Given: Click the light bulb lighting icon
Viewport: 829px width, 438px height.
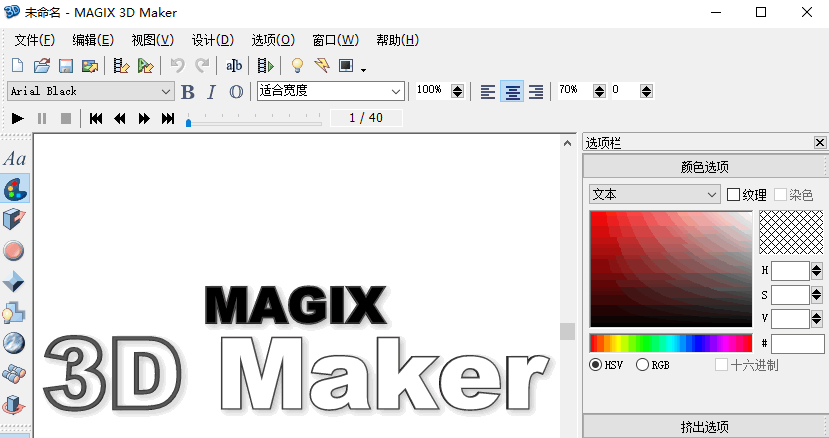Looking at the screenshot, I should [298, 66].
